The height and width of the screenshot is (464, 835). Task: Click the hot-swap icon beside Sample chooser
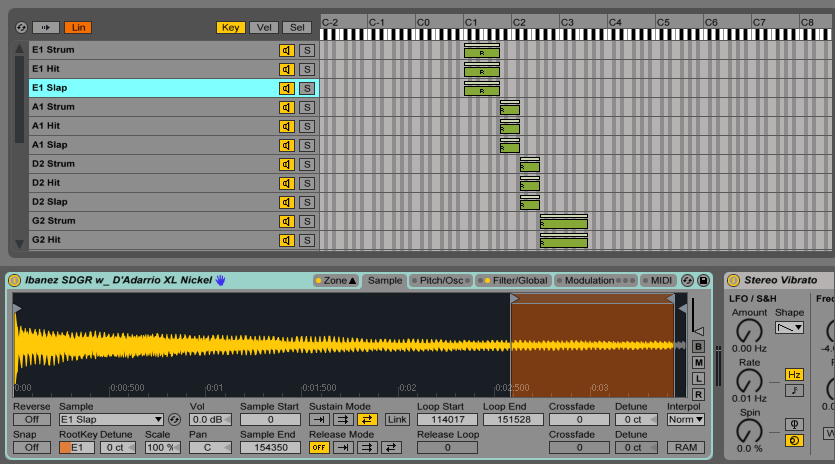(x=175, y=420)
